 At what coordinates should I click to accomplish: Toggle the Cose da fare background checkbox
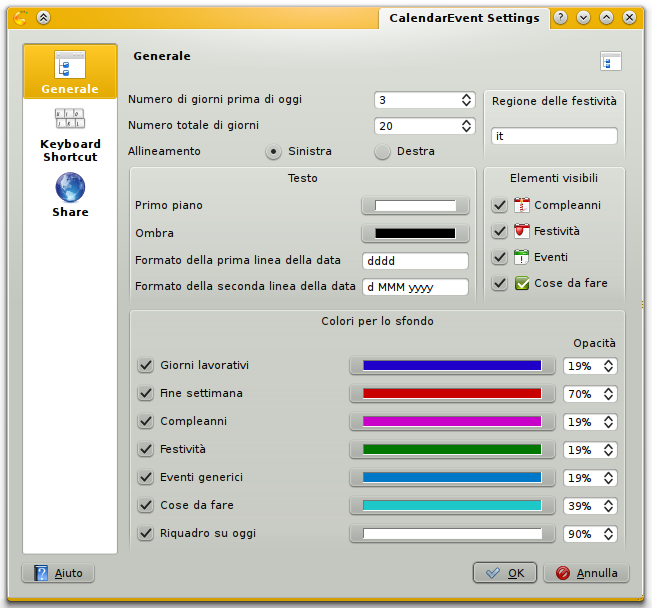coord(146,505)
